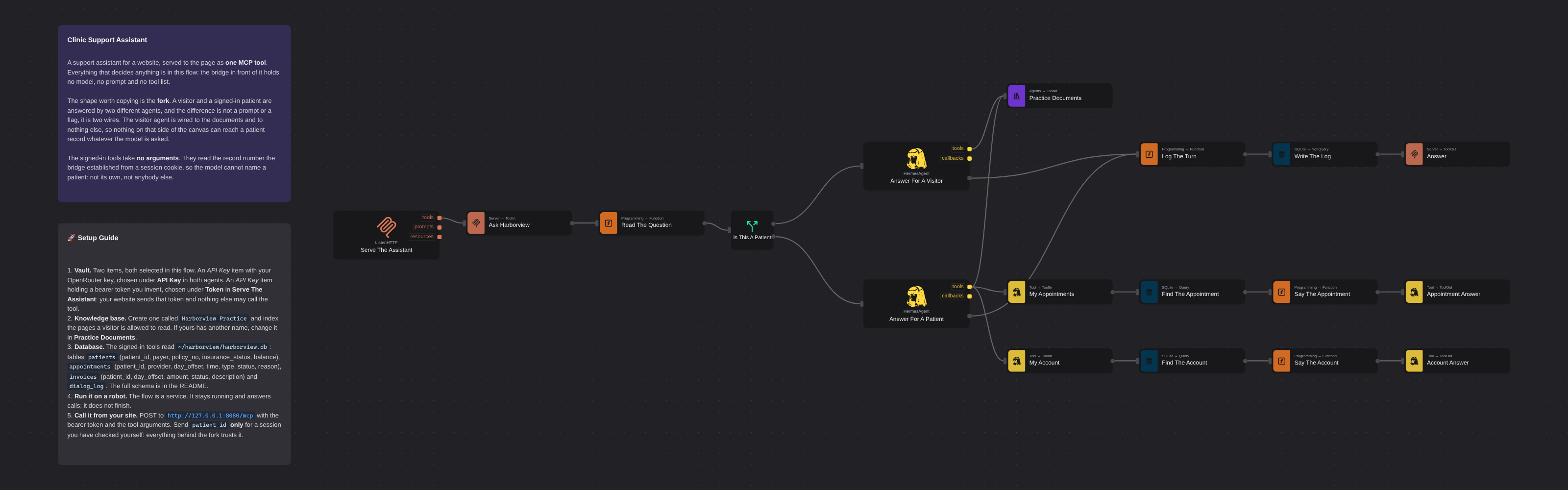Click the Write The Log node label
The height and width of the screenshot is (490, 1568).
click(1312, 156)
